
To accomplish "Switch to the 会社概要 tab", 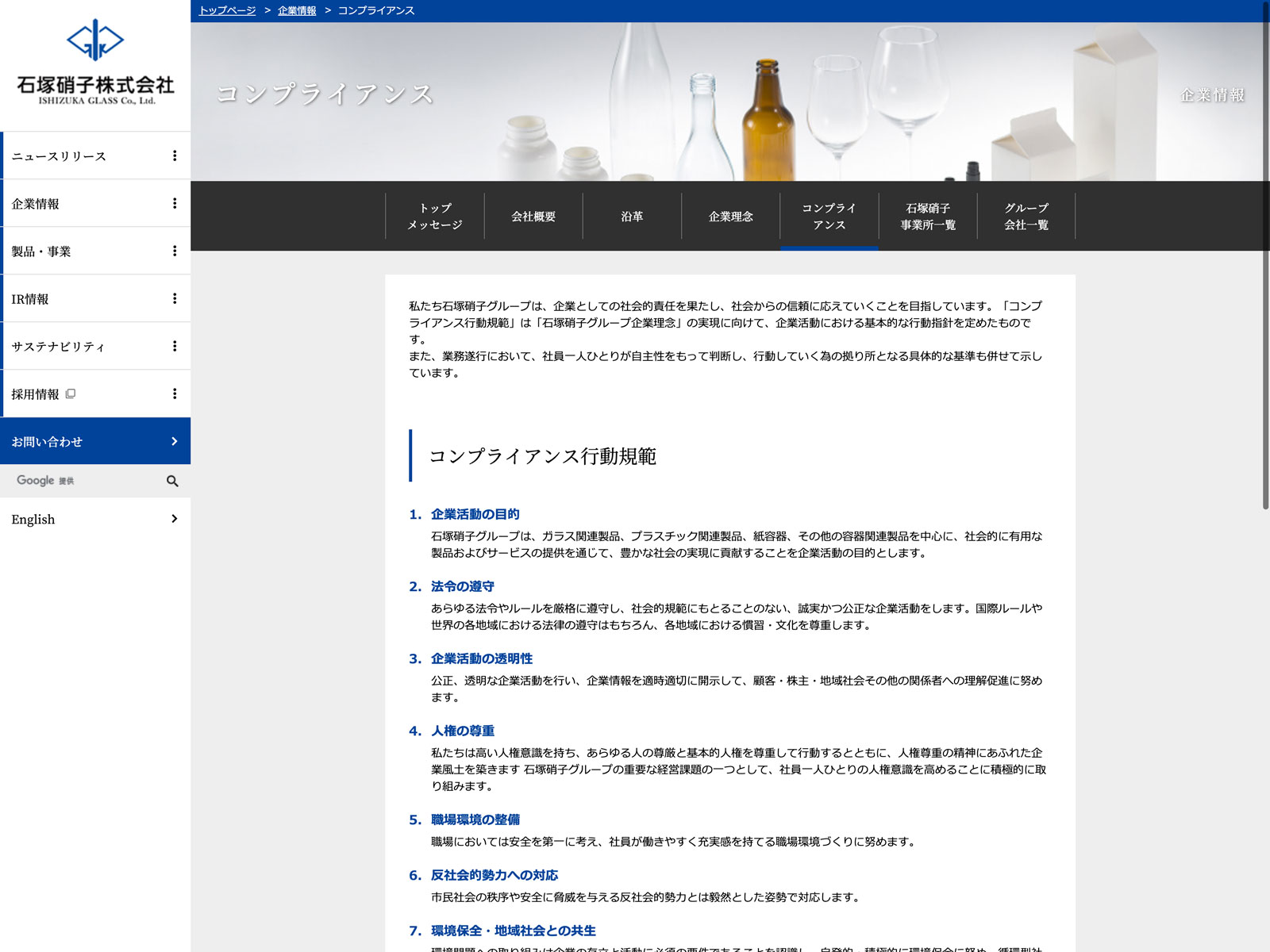I will point(533,216).
